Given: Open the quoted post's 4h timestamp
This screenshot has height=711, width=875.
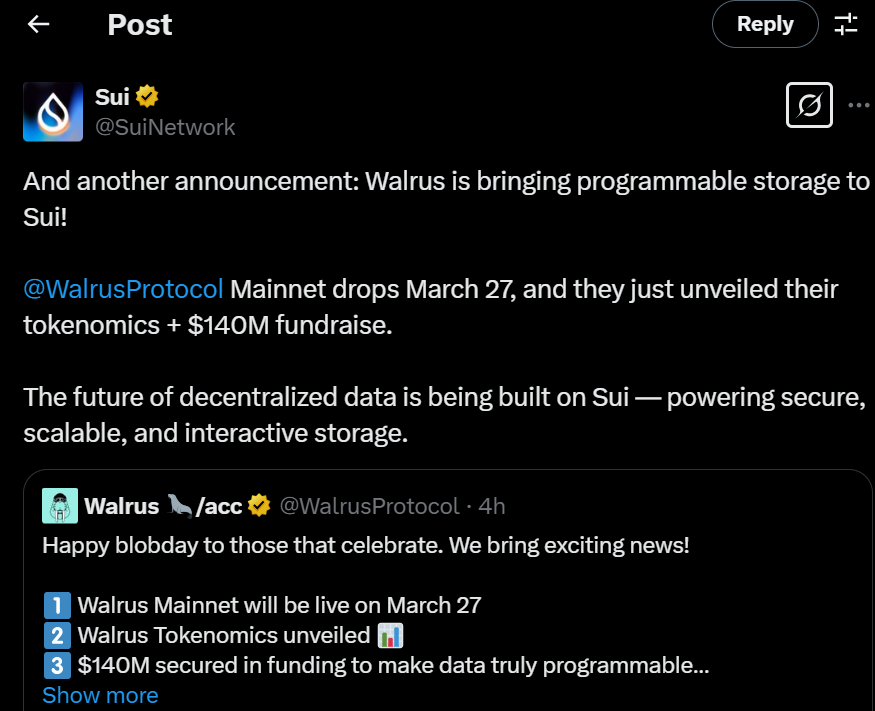Looking at the screenshot, I should point(492,506).
